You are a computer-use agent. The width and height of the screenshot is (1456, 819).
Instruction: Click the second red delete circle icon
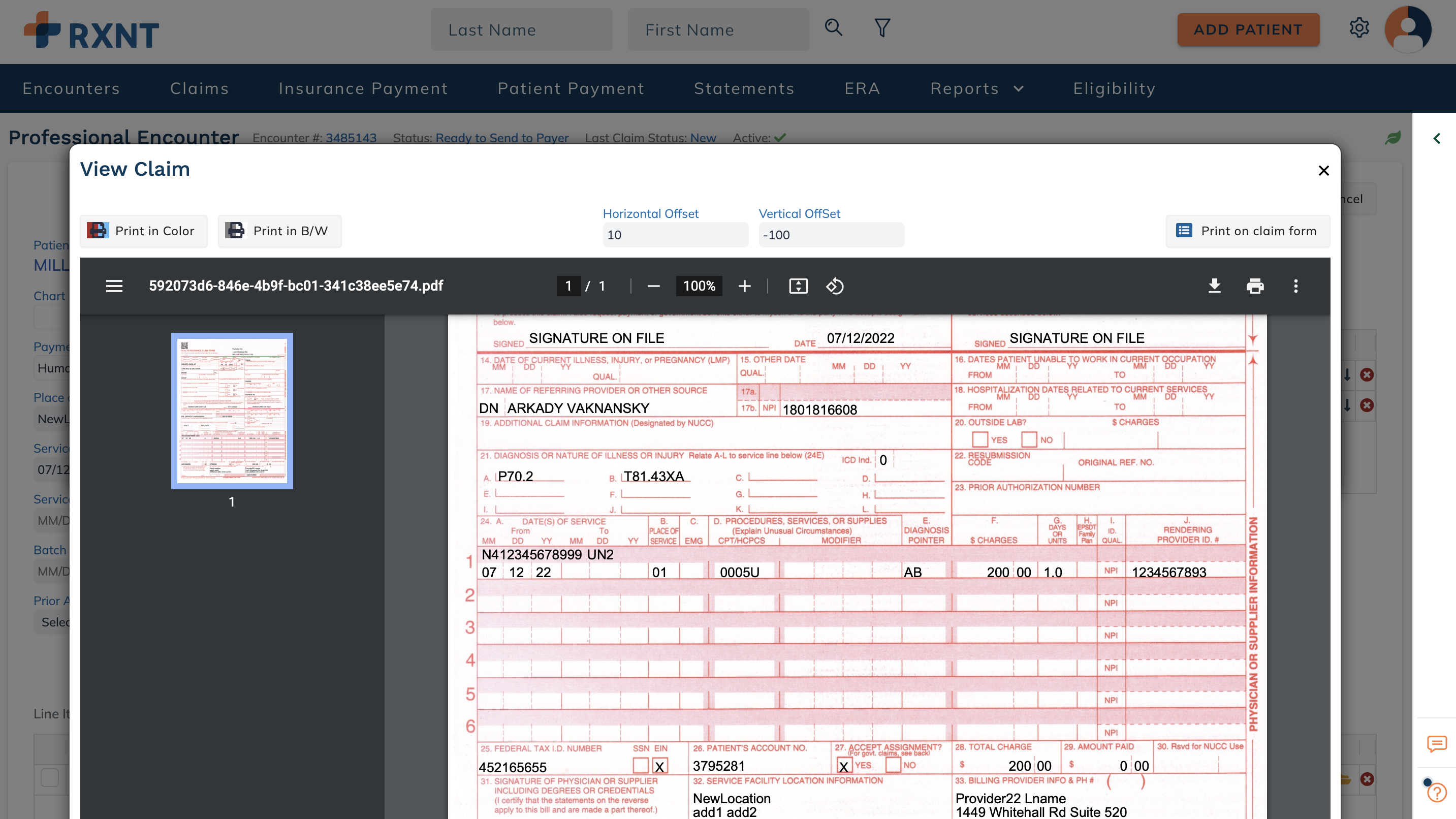pos(1367,405)
